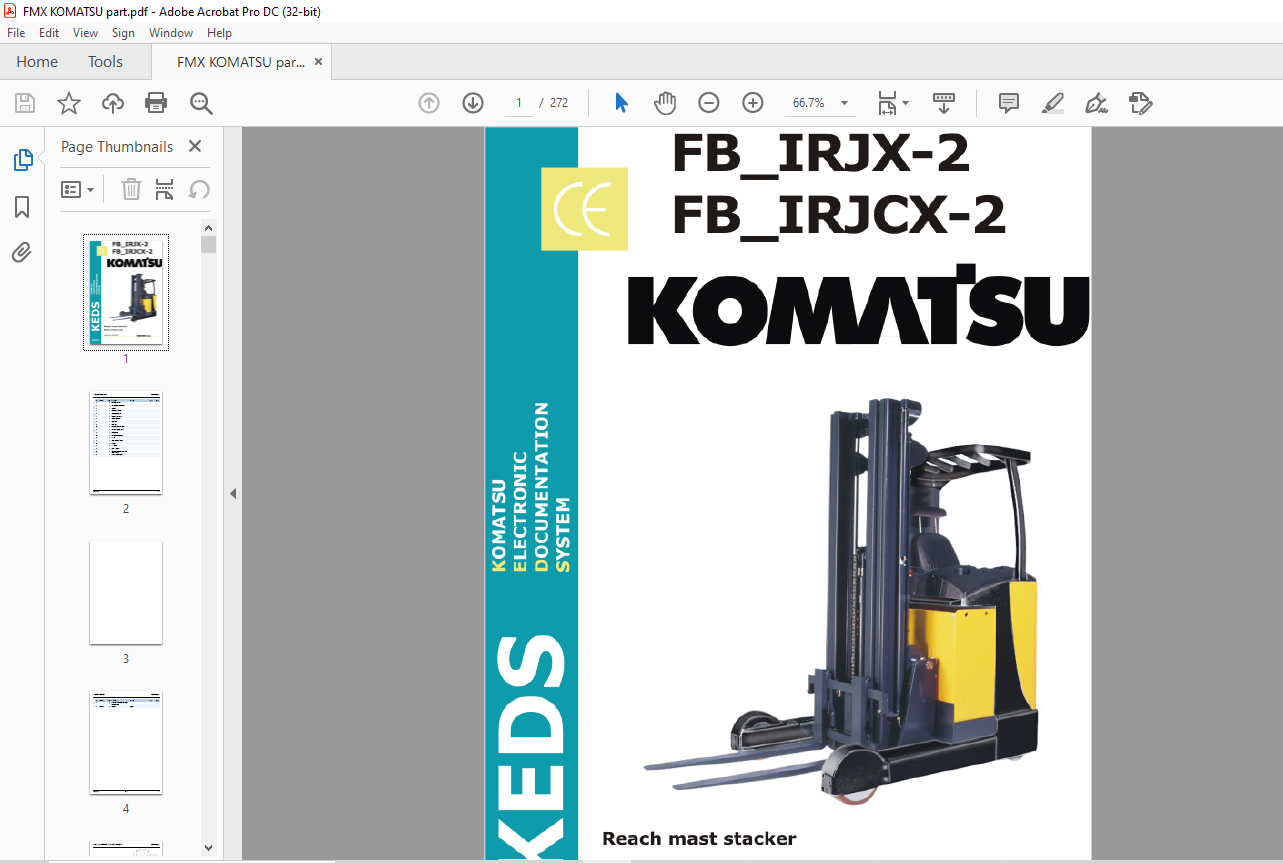Print the document with printer icon

(x=156, y=103)
